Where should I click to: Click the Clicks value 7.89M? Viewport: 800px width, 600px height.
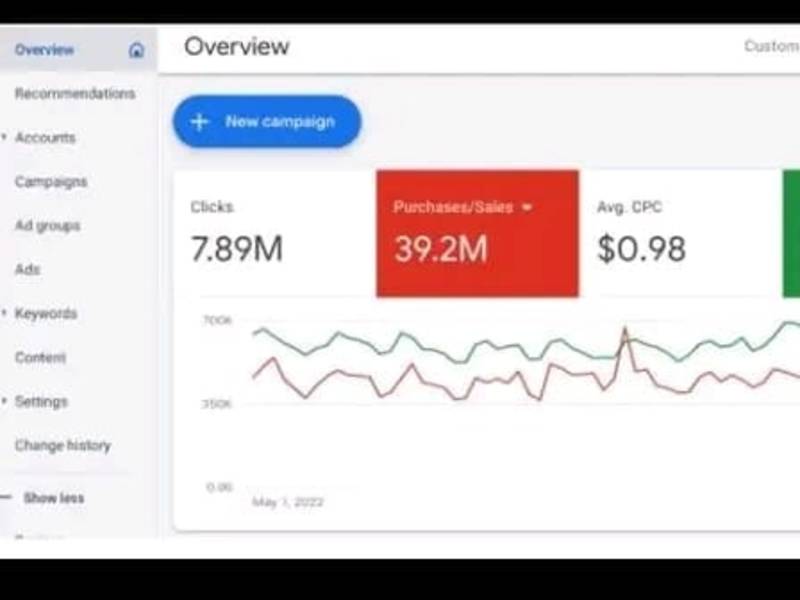tap(237, 249)
